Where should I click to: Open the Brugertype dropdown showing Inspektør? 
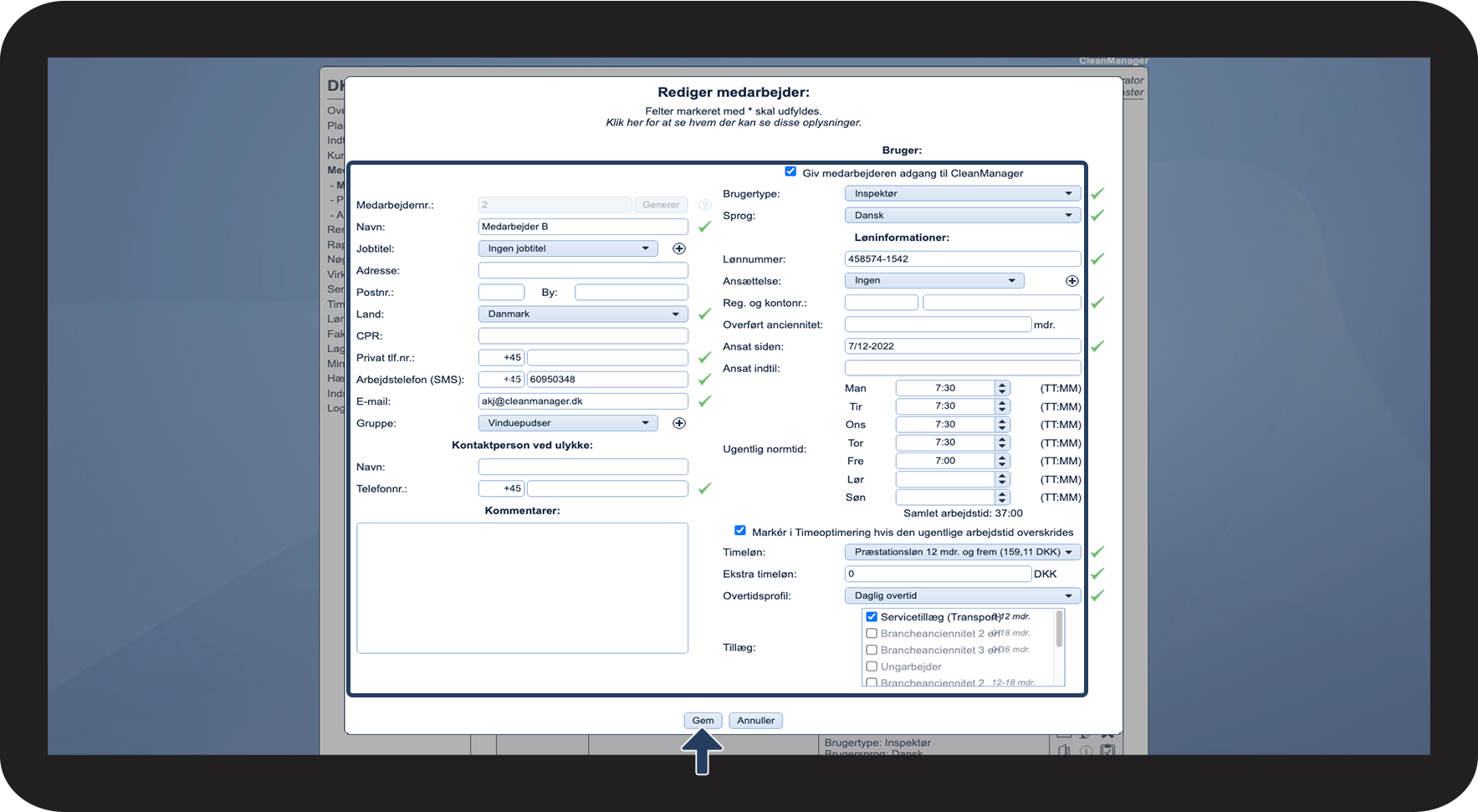pos(963,193)
